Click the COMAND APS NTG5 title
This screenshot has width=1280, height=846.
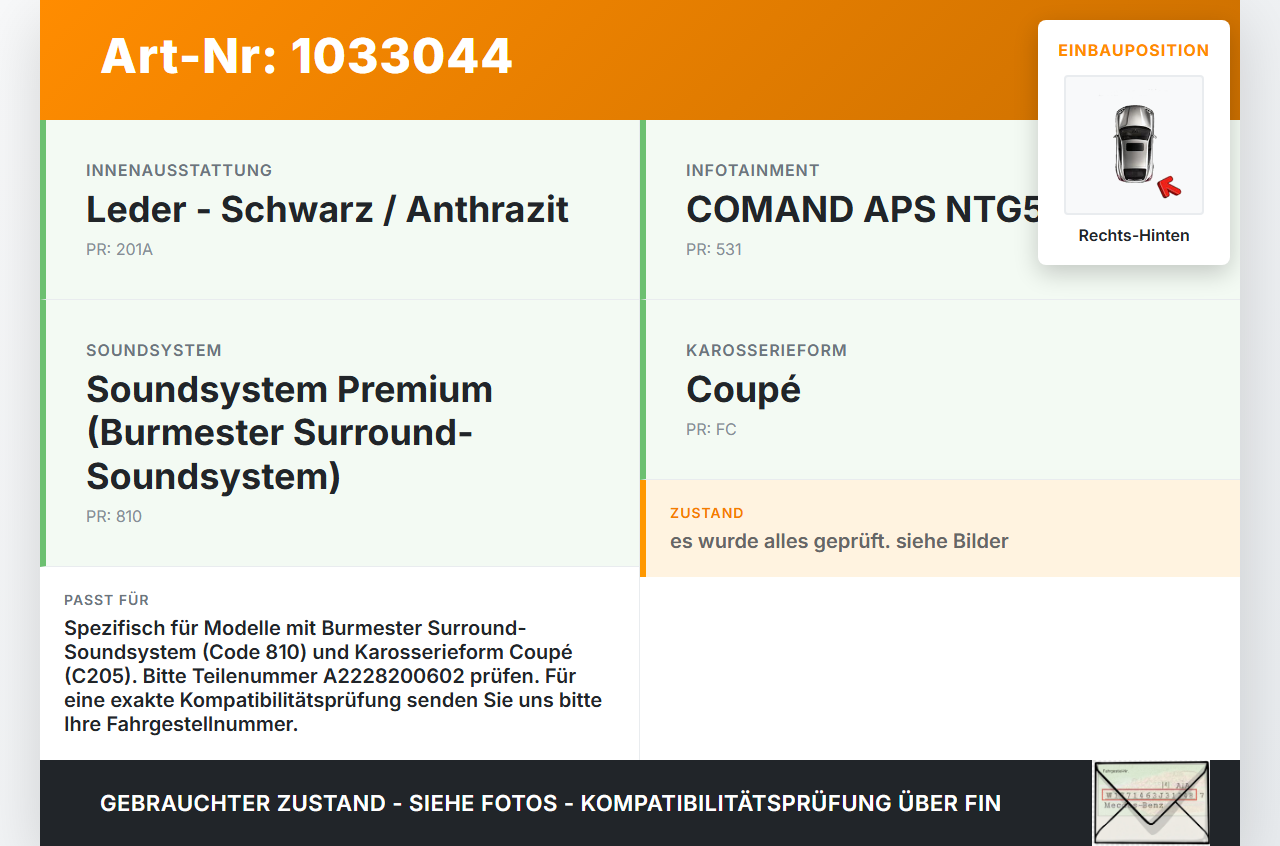863,210
